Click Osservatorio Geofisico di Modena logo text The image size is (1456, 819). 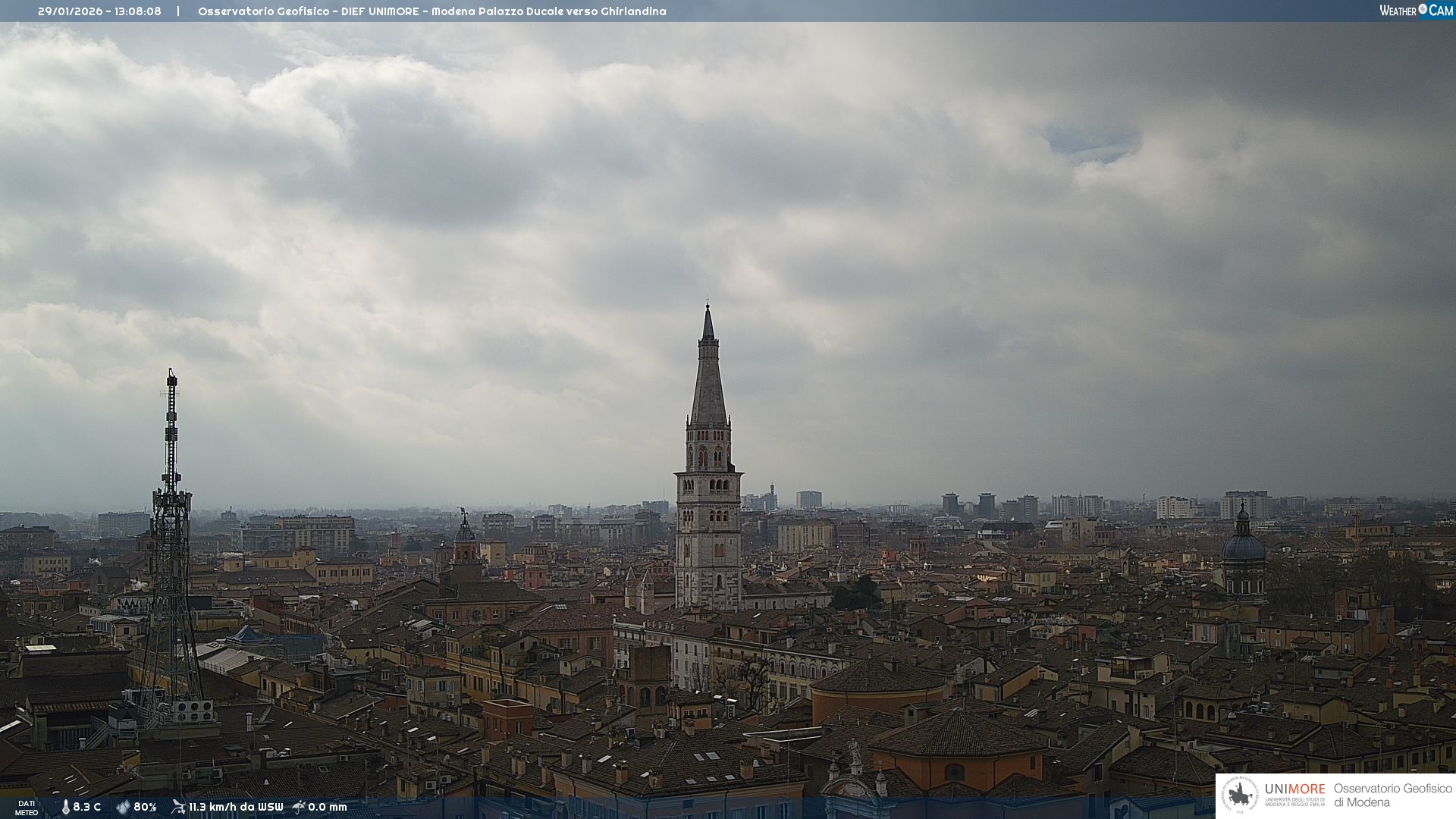(1392, 795)
